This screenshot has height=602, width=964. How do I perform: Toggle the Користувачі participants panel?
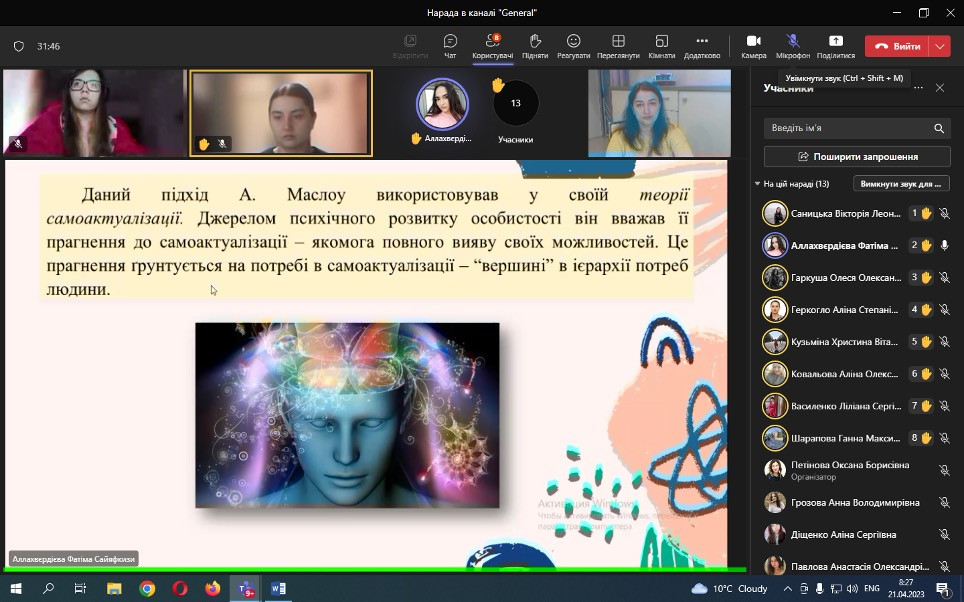click(492, 45)
